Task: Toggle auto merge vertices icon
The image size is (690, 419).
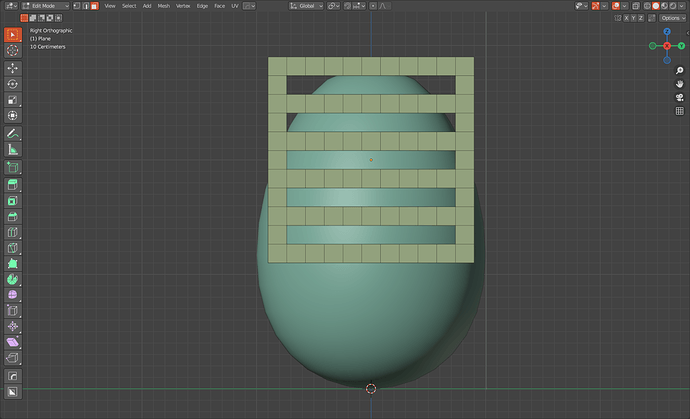Action: click(652, 18)
